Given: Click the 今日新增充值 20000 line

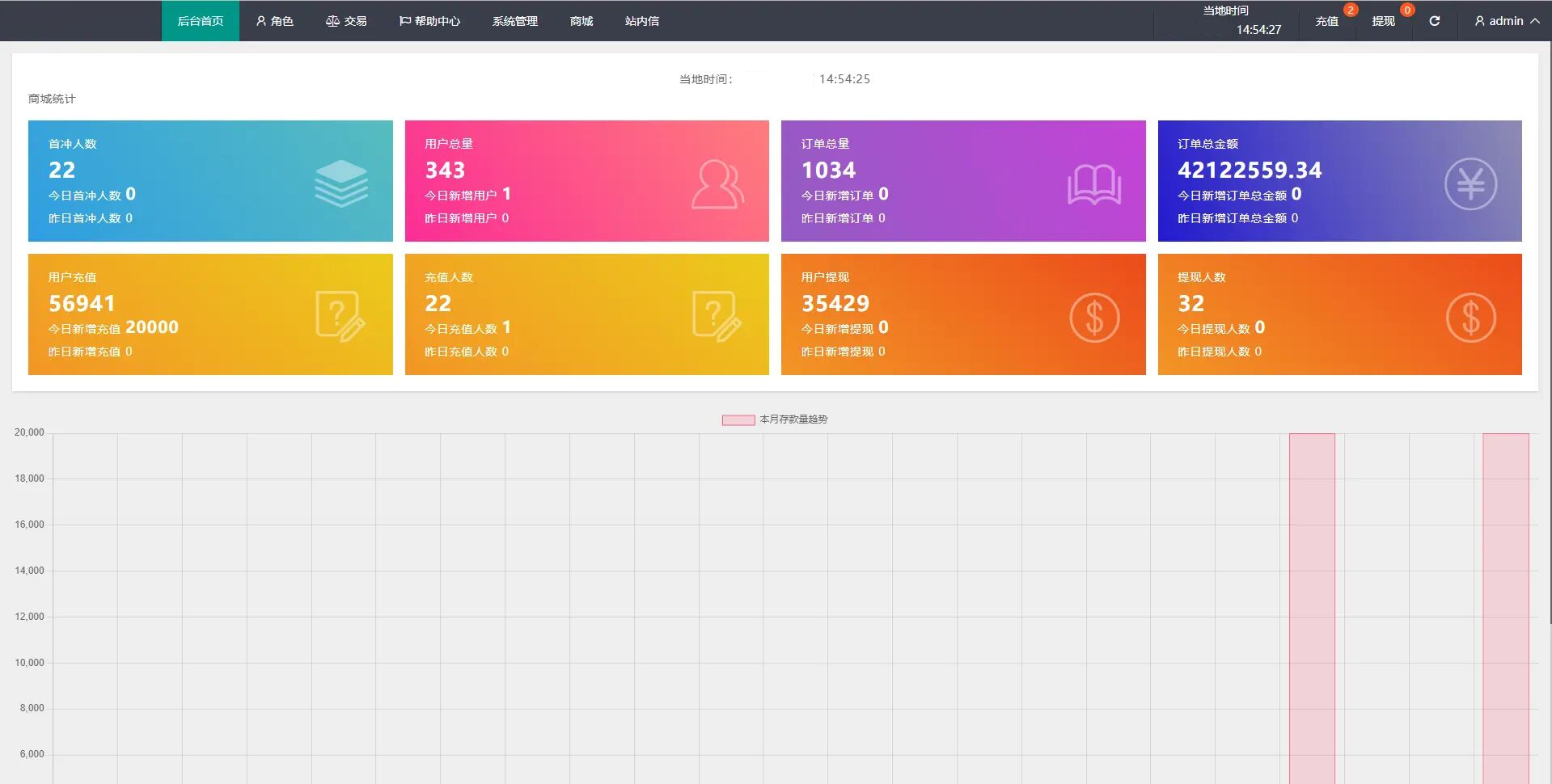Looking at the screenshot, I should point(113,327).
